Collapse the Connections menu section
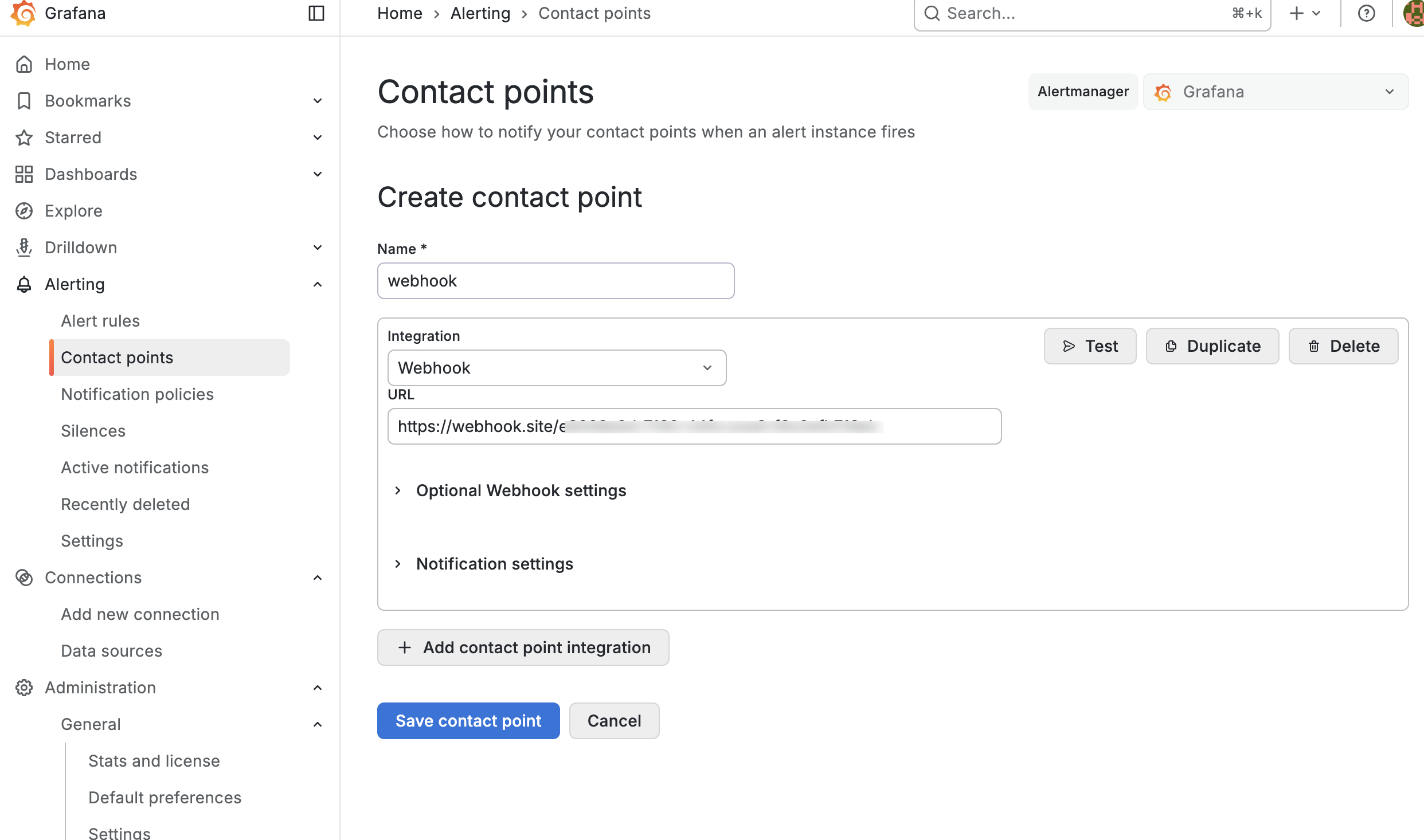 (318, 578)
